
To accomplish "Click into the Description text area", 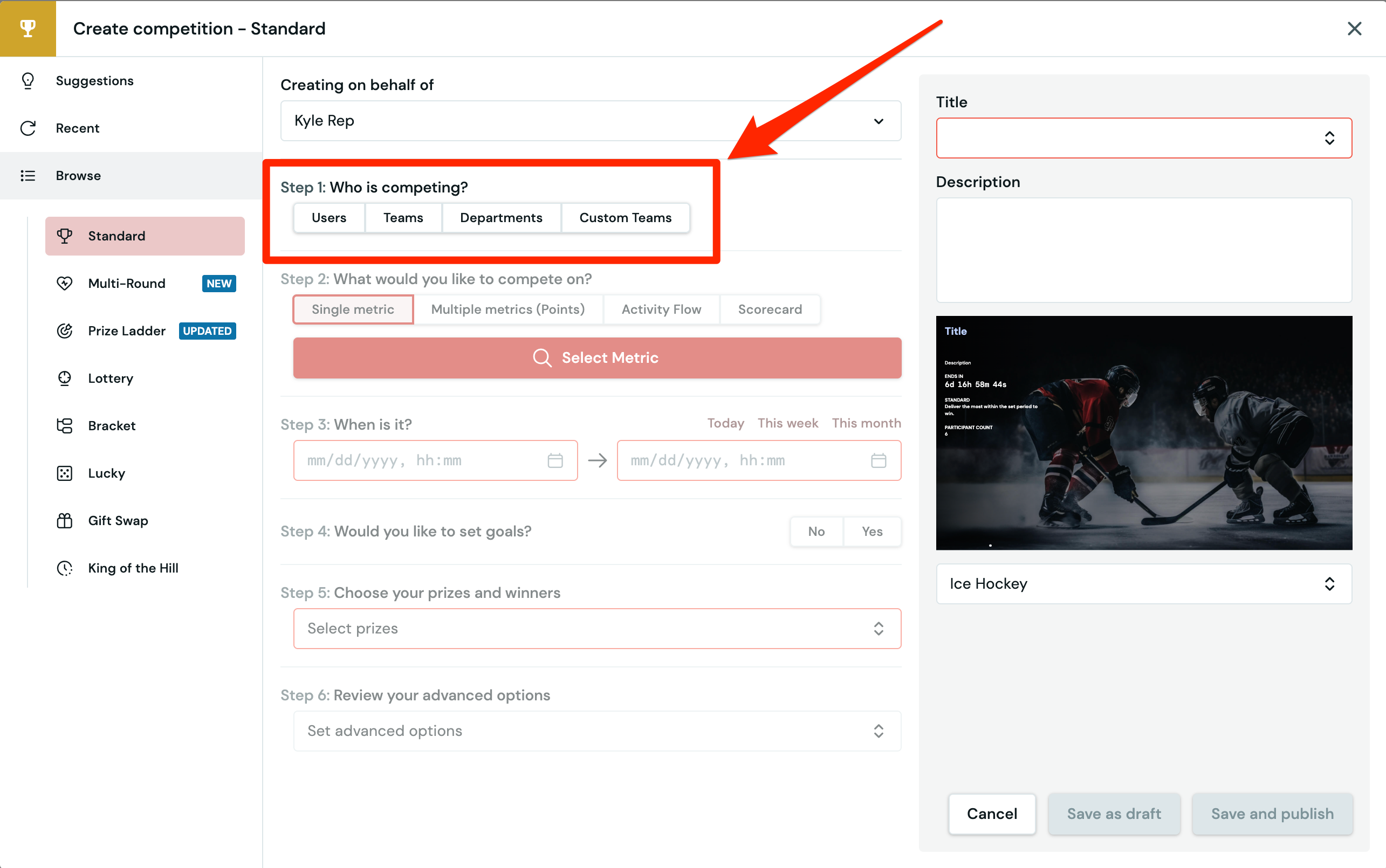I will pyautogui.click(x=1143, y=250).
